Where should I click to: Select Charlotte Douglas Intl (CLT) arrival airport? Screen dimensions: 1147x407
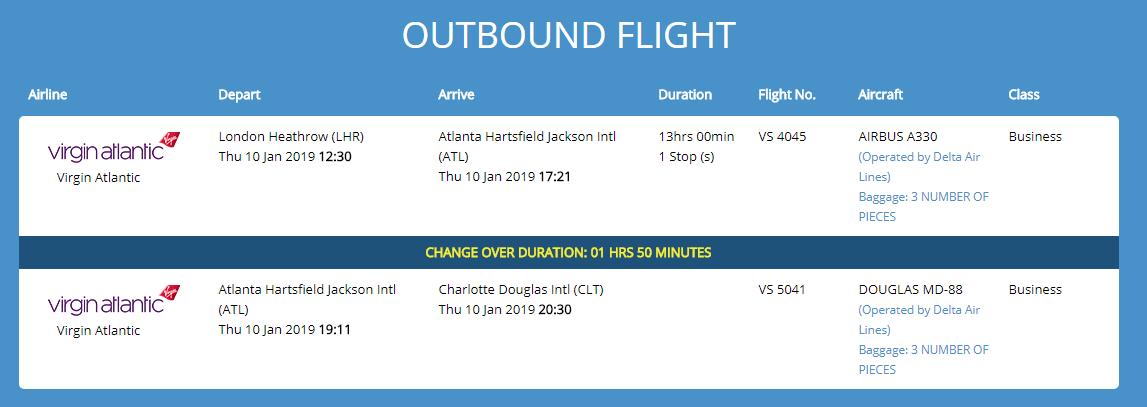pos(521,290)
